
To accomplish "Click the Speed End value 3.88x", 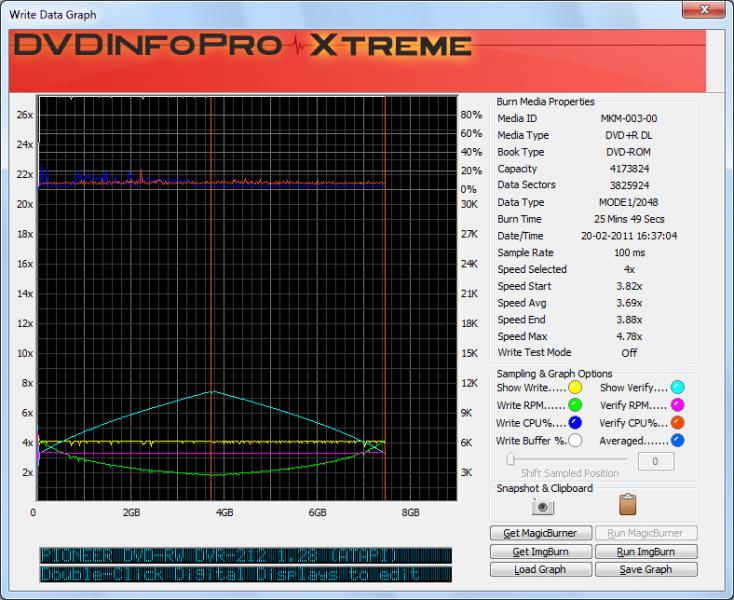I will (629, 320).
